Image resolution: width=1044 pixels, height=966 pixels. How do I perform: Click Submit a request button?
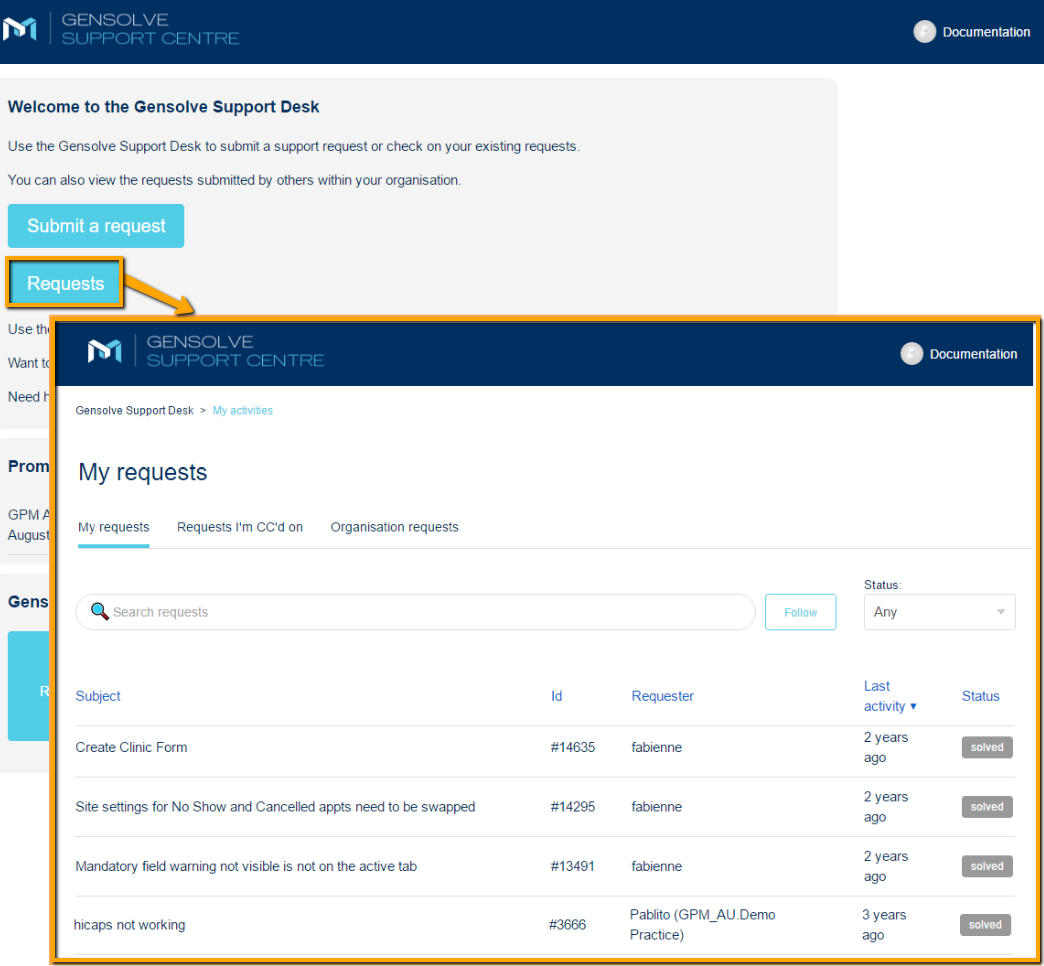coord(96,226)
